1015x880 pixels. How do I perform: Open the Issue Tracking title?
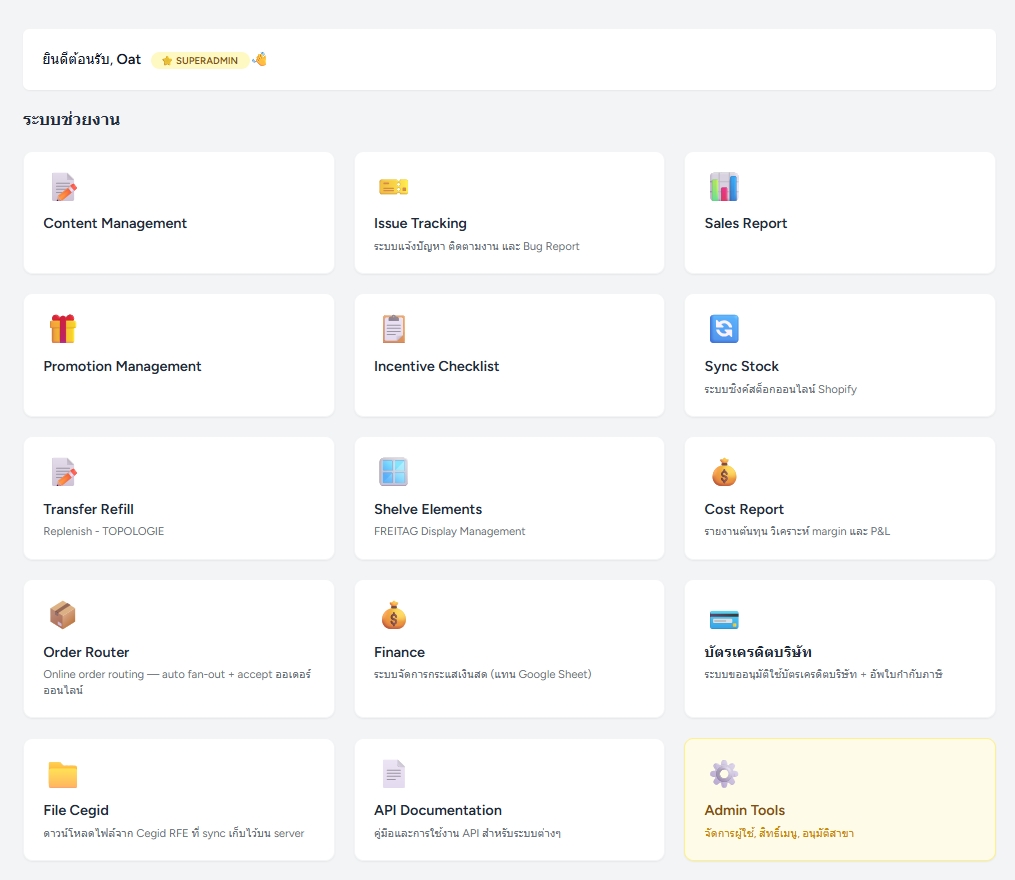[x=420, y=223]
